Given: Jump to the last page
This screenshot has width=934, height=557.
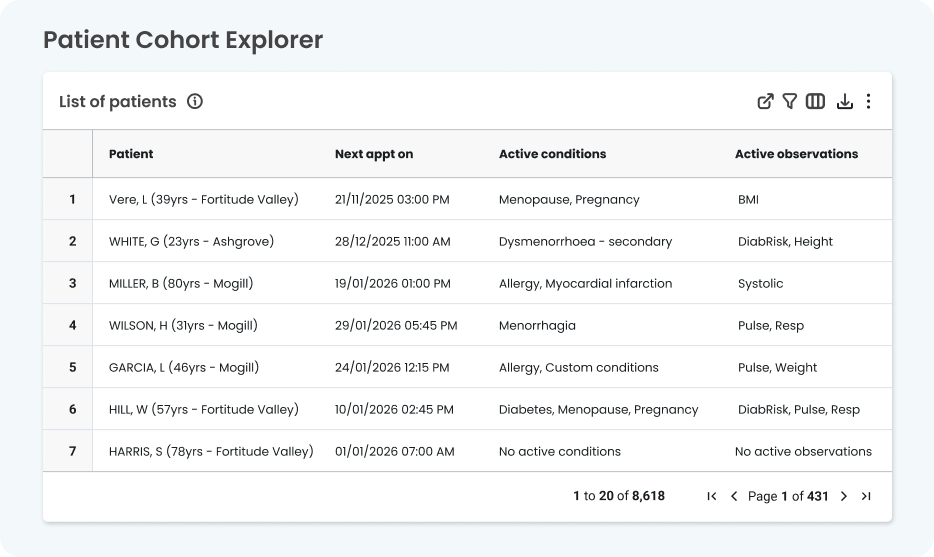Looking at the screenshot, I should pyautogui.click(x=866, y=496).
